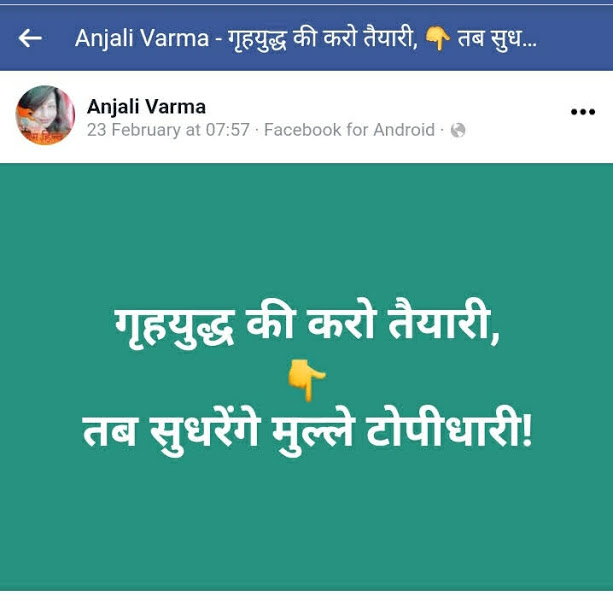Click the ellipsis ending the header title
Screen dimensions: 613x608
coord(529,45)
